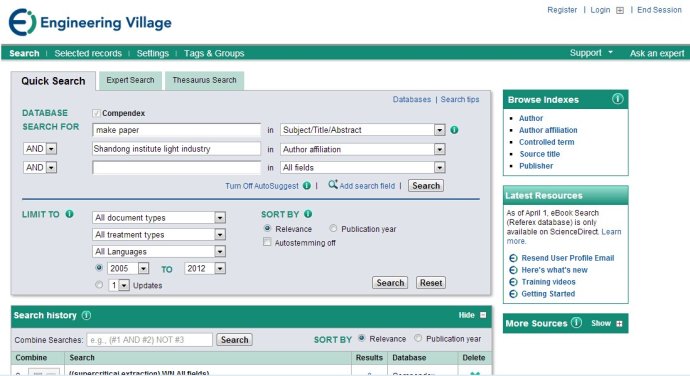Viewport: 690px width, 376px height.
Task: Open Selected records in nav bar
Action: coord(88,53)
